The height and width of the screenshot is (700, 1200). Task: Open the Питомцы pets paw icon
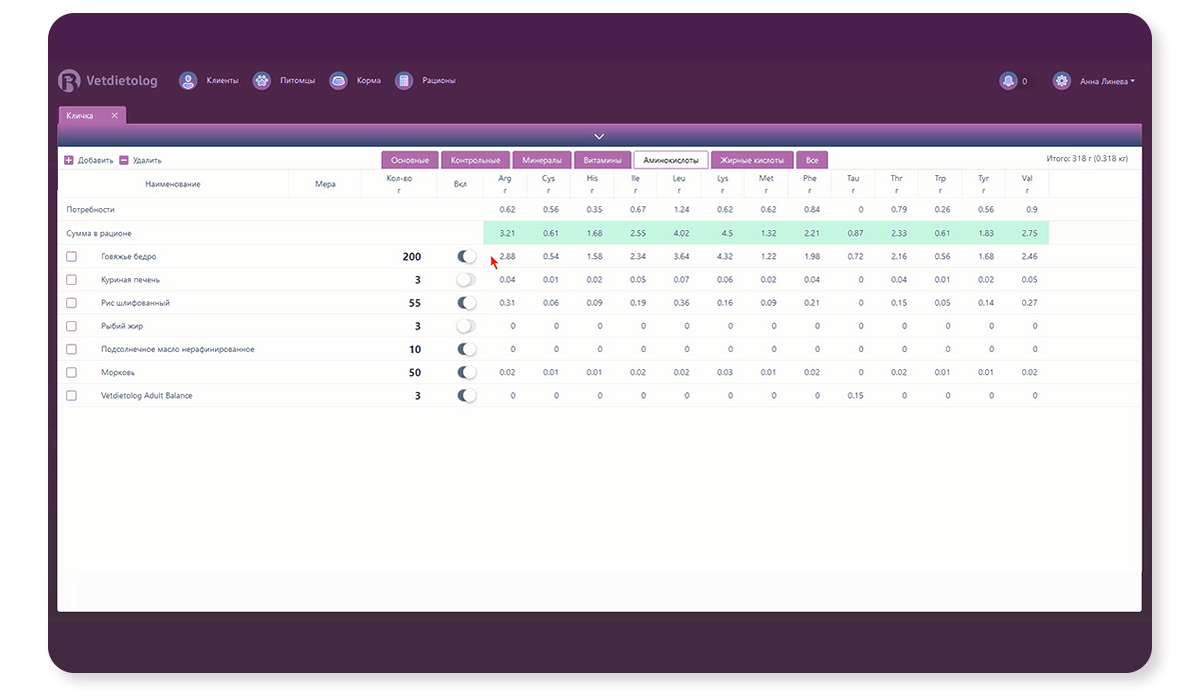coord(262,81)
